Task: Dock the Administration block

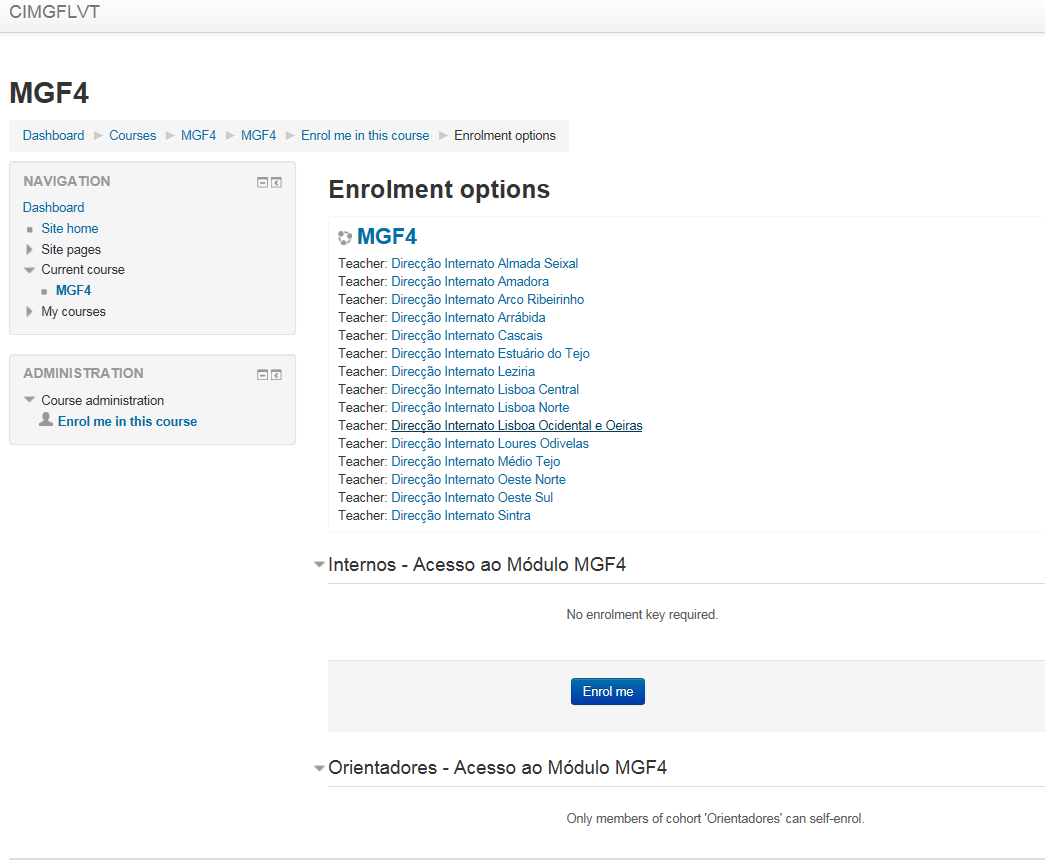Action: [x=276, y=375]
